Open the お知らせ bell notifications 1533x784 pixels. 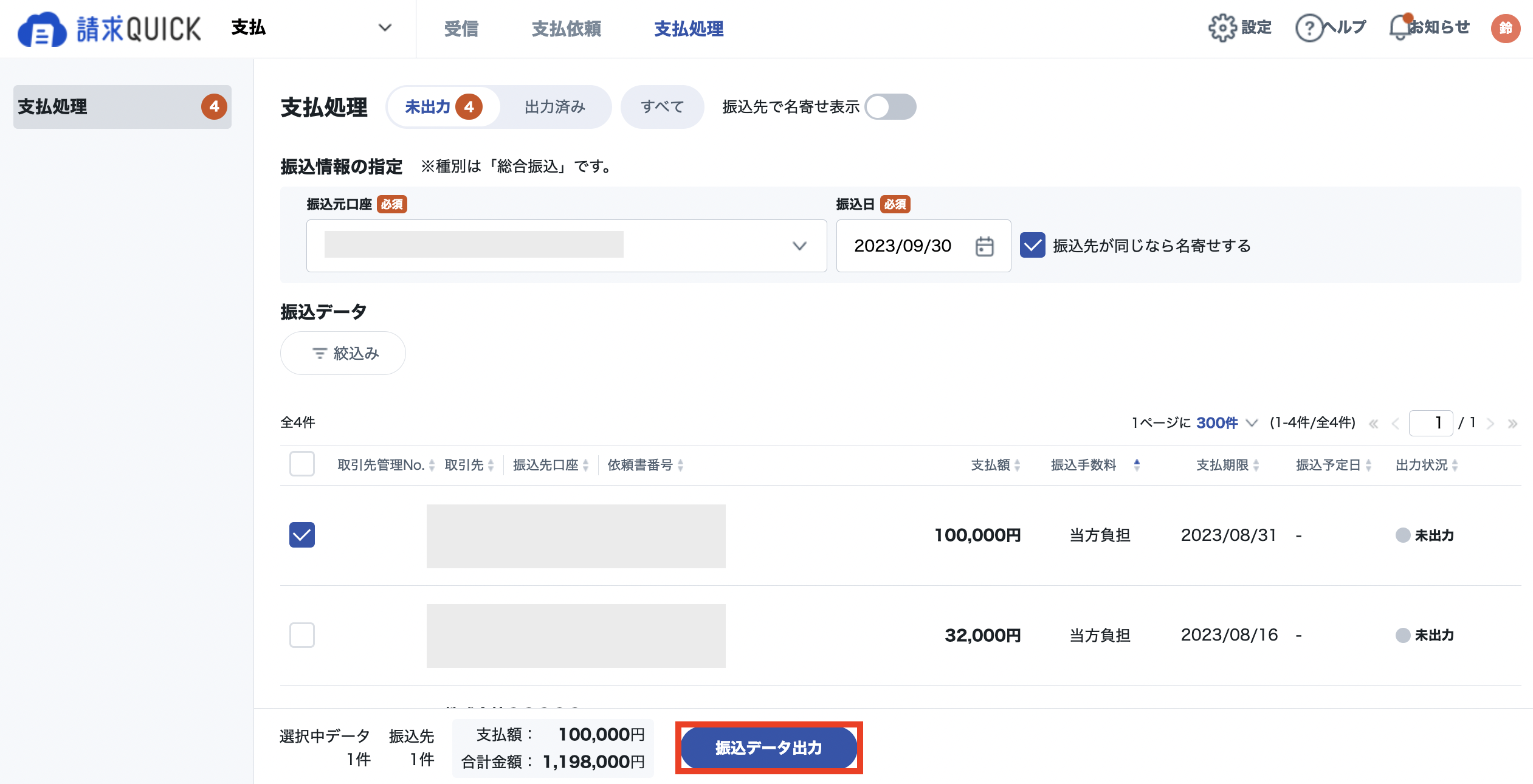click(1400, 28)
